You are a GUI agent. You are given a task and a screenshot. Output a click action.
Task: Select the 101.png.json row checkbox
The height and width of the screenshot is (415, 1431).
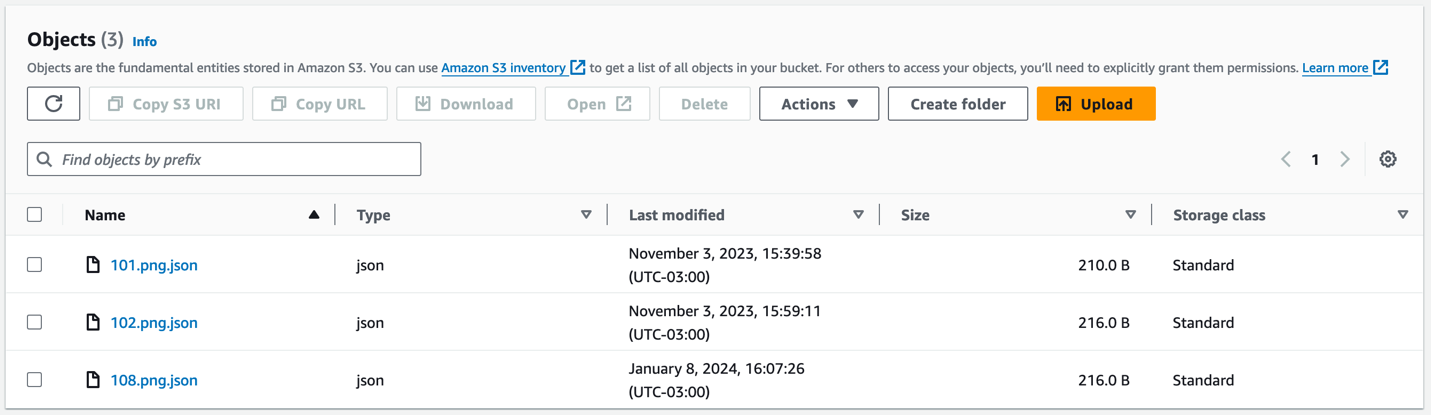35,265
